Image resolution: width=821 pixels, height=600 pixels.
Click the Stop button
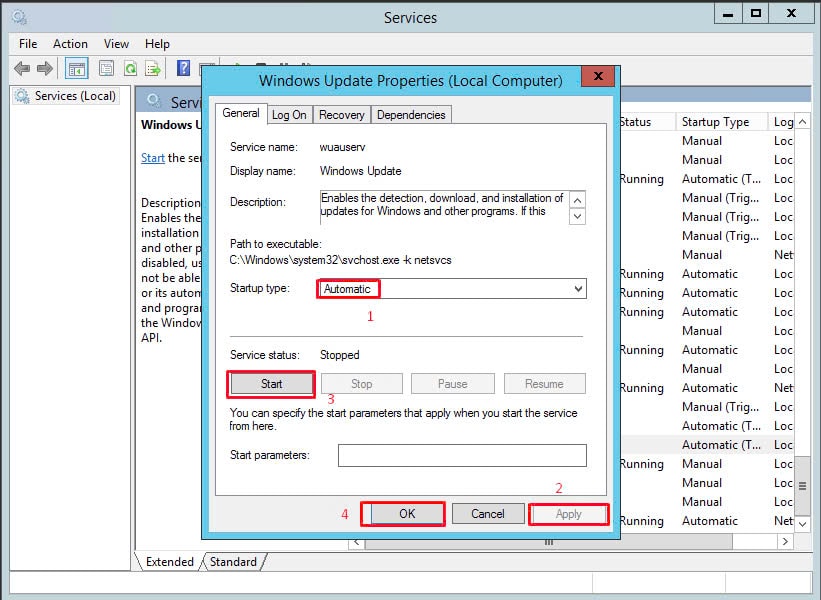pyautogui.click(x=362, y=384)
